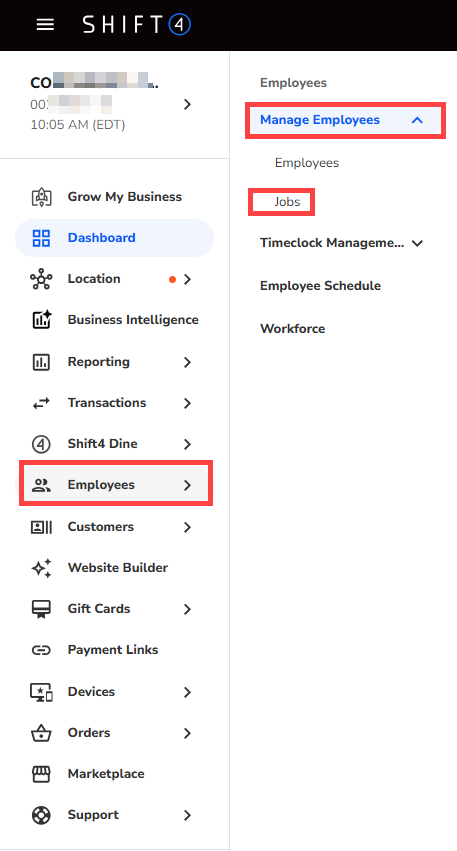Open Grow My Business menu item

(x=115, y=196)
